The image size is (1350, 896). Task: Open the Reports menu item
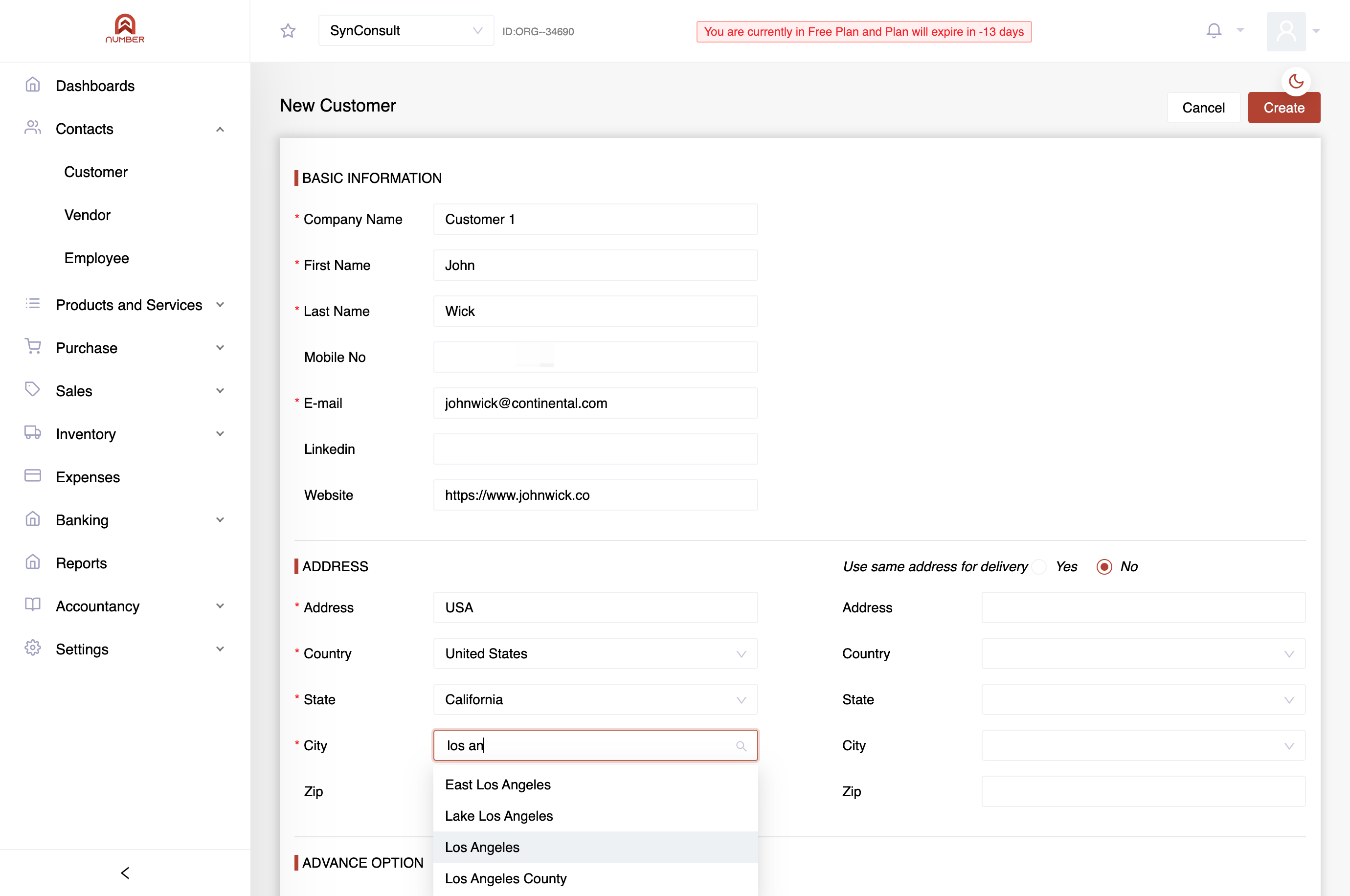tap(81, 563)
